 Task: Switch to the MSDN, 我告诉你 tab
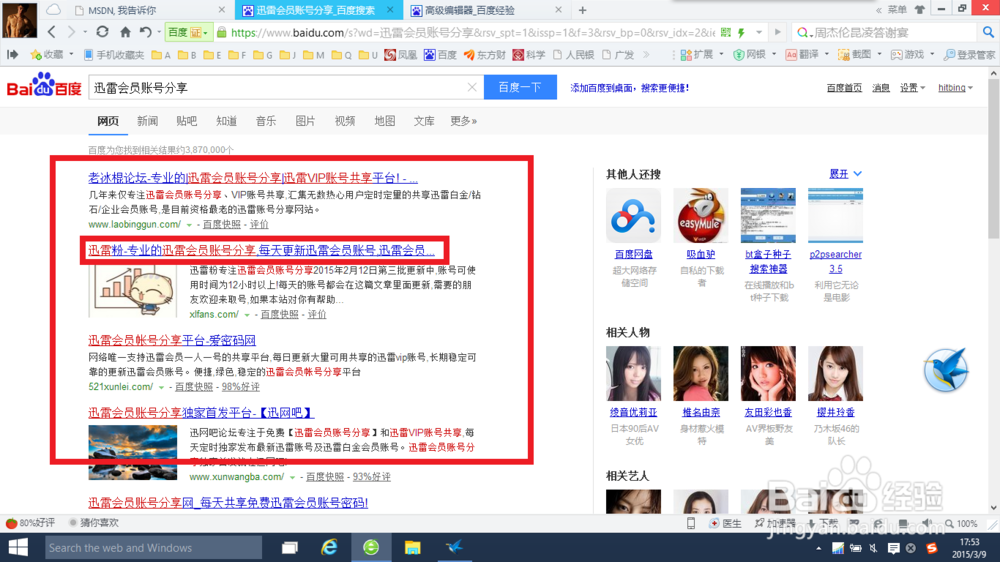coord(148,10)
